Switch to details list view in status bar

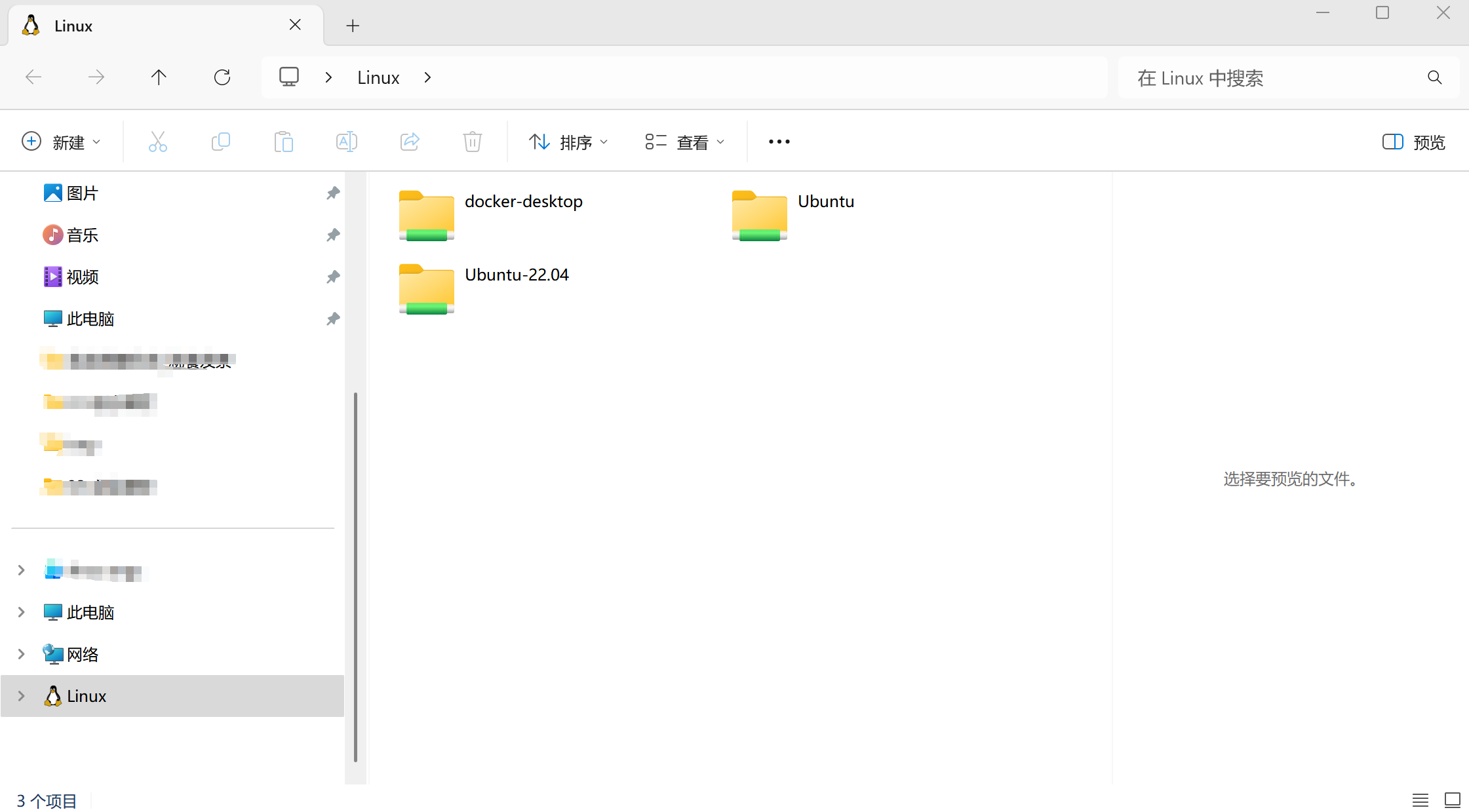(x=1420, y=800)
